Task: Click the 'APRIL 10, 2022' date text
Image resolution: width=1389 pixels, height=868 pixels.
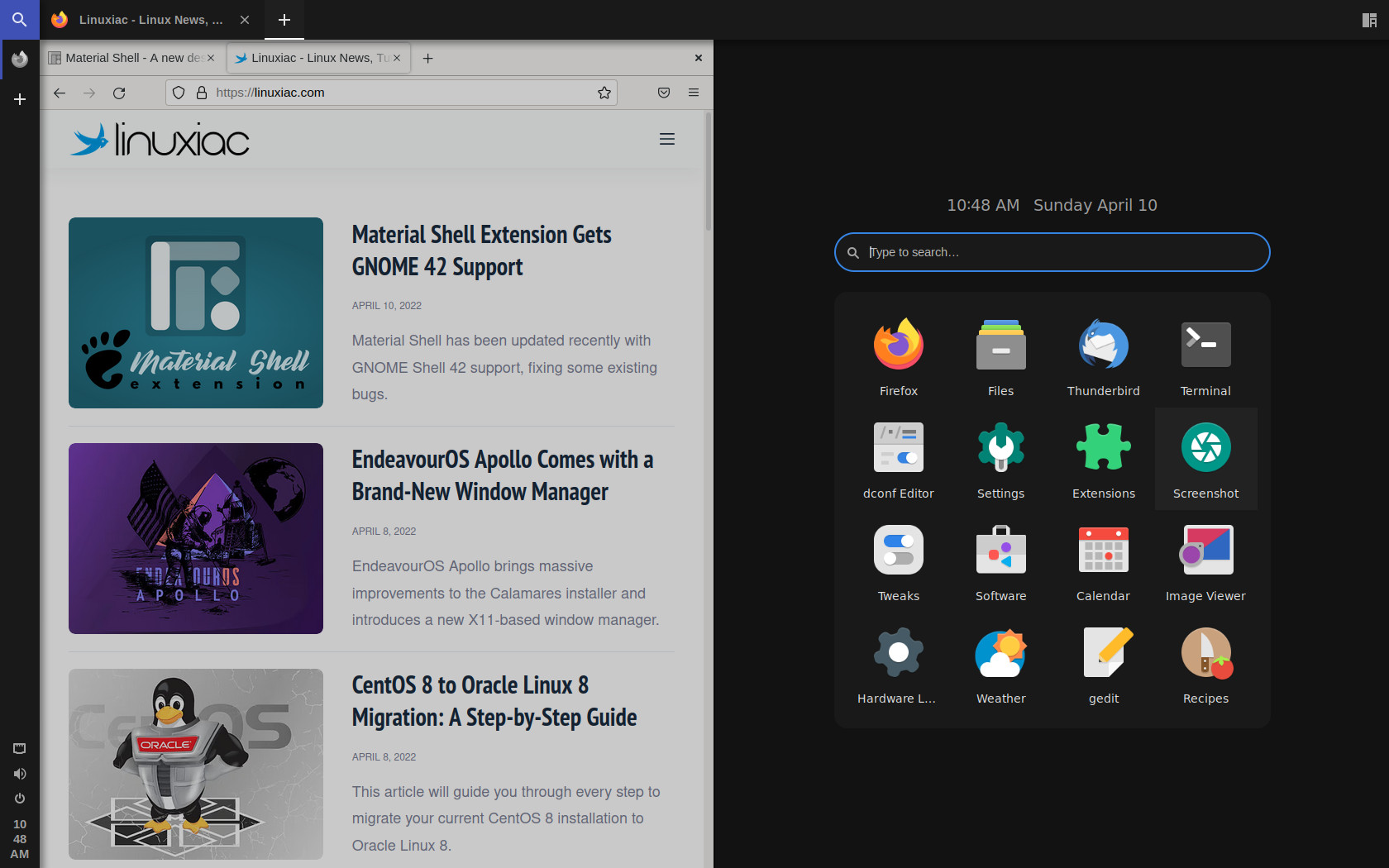Action: pos(387,306)
